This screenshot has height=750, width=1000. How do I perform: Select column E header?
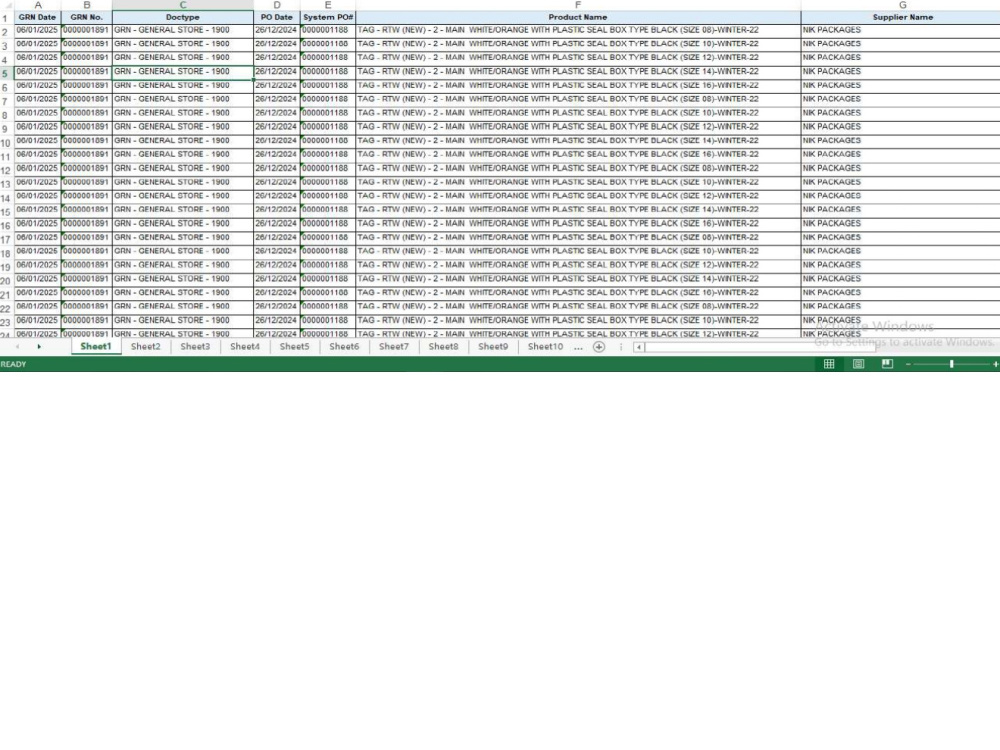pos(328,5)
